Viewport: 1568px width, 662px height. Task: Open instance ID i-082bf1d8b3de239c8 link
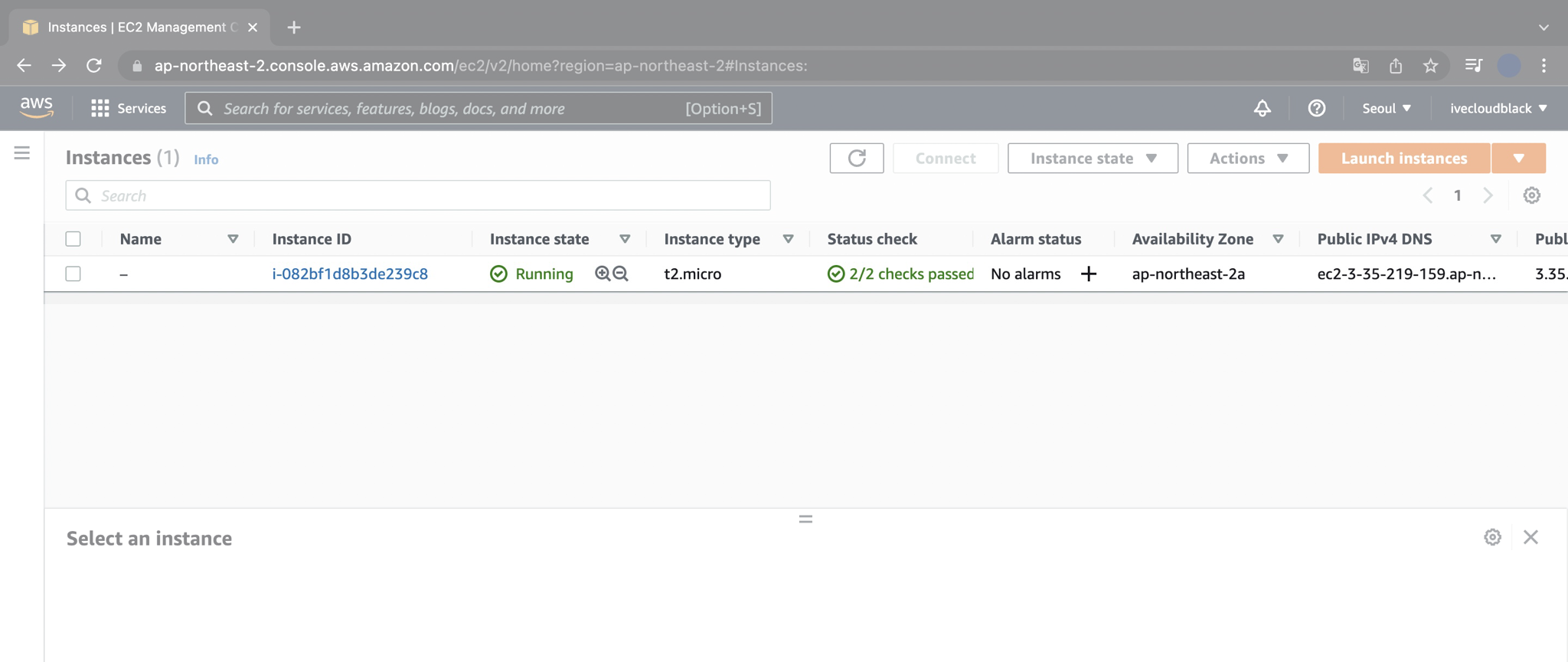click(350, 274)
